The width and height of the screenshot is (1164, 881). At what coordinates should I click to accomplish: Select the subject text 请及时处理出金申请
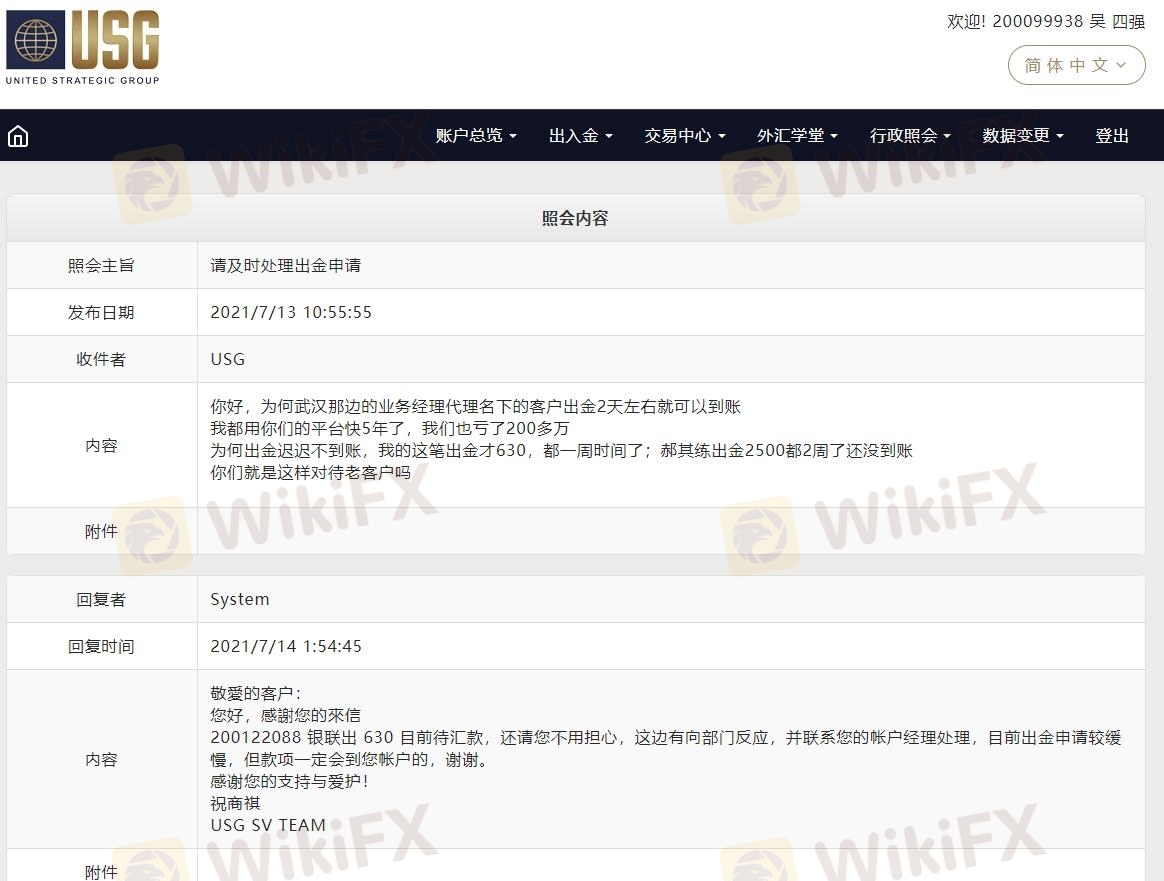click(x=286, y=266)
